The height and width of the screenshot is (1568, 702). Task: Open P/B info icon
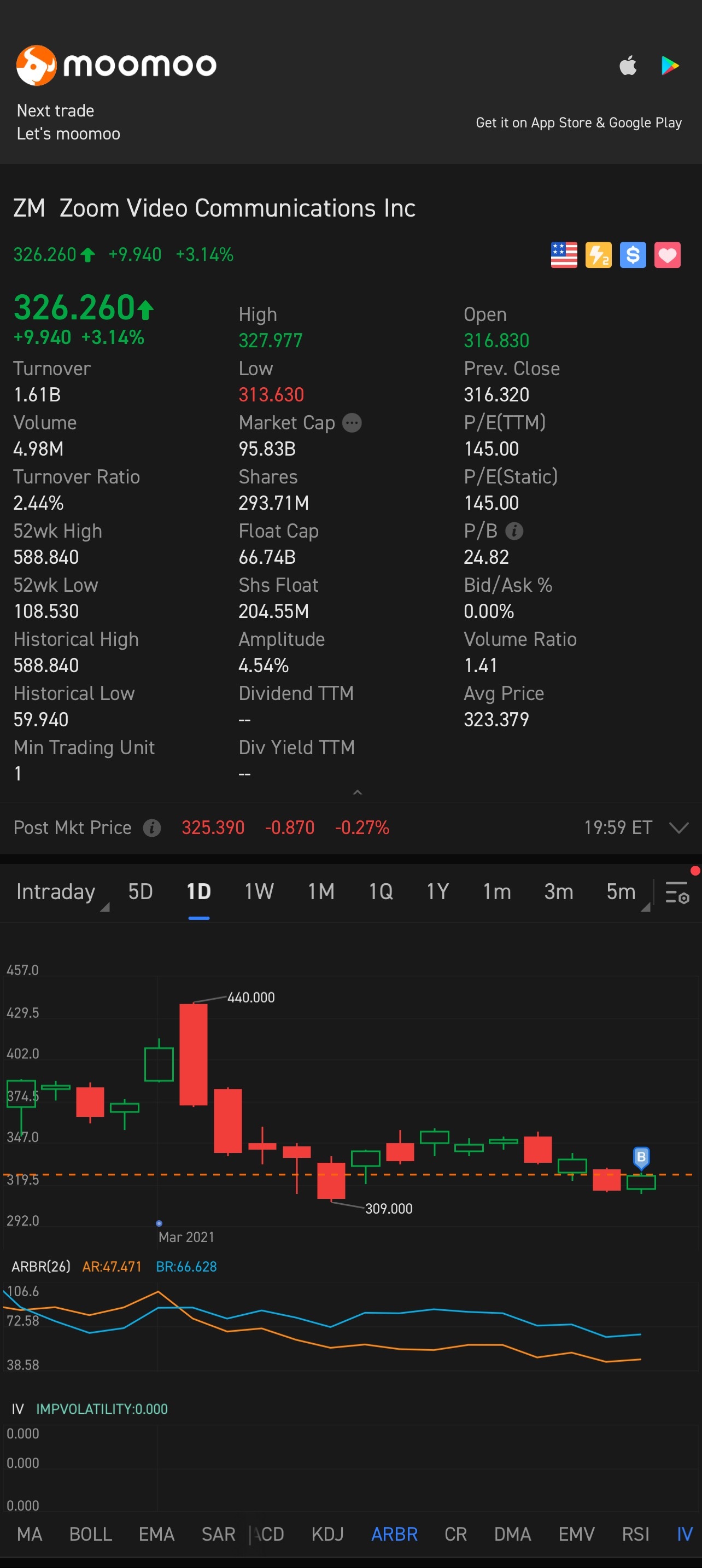point(514,531)
